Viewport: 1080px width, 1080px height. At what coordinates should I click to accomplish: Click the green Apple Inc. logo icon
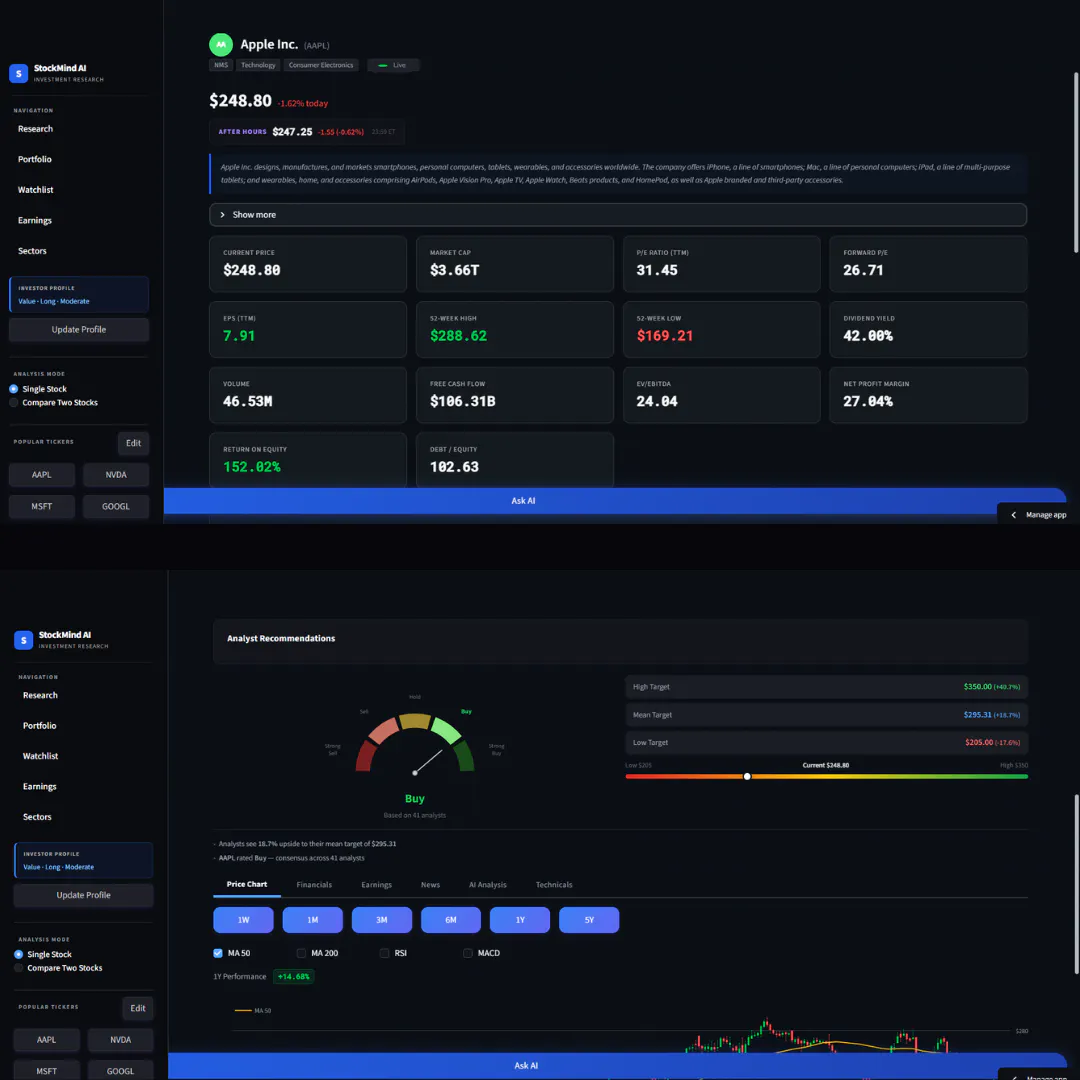point(220,45)
